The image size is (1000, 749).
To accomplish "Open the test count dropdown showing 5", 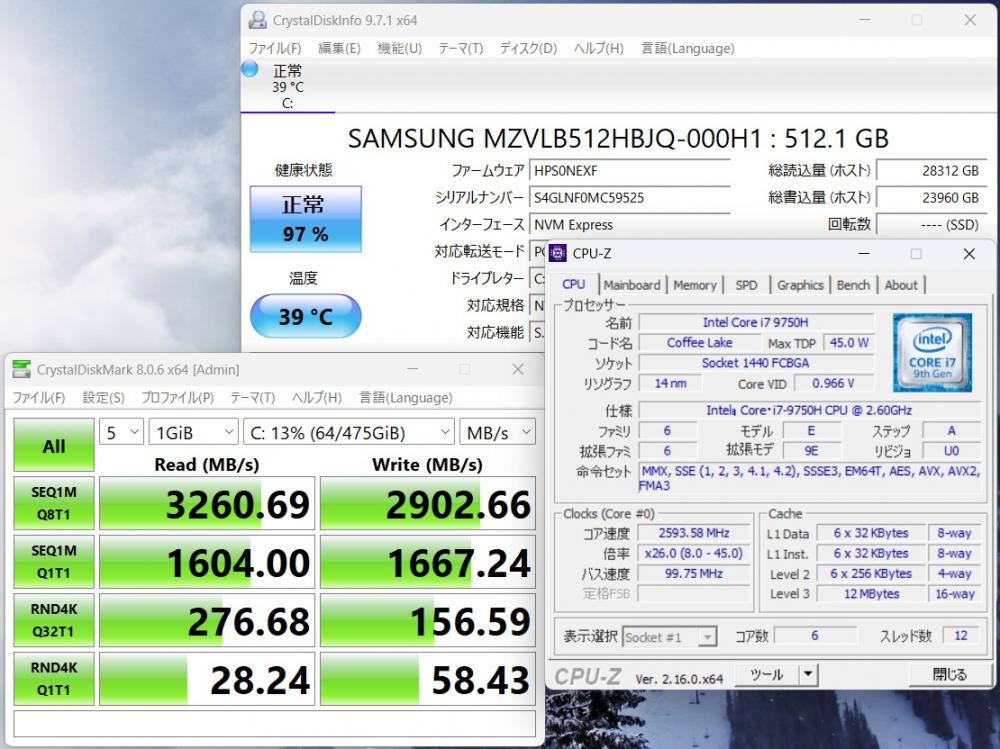I will pyautogui.click(x=120, y=433).
